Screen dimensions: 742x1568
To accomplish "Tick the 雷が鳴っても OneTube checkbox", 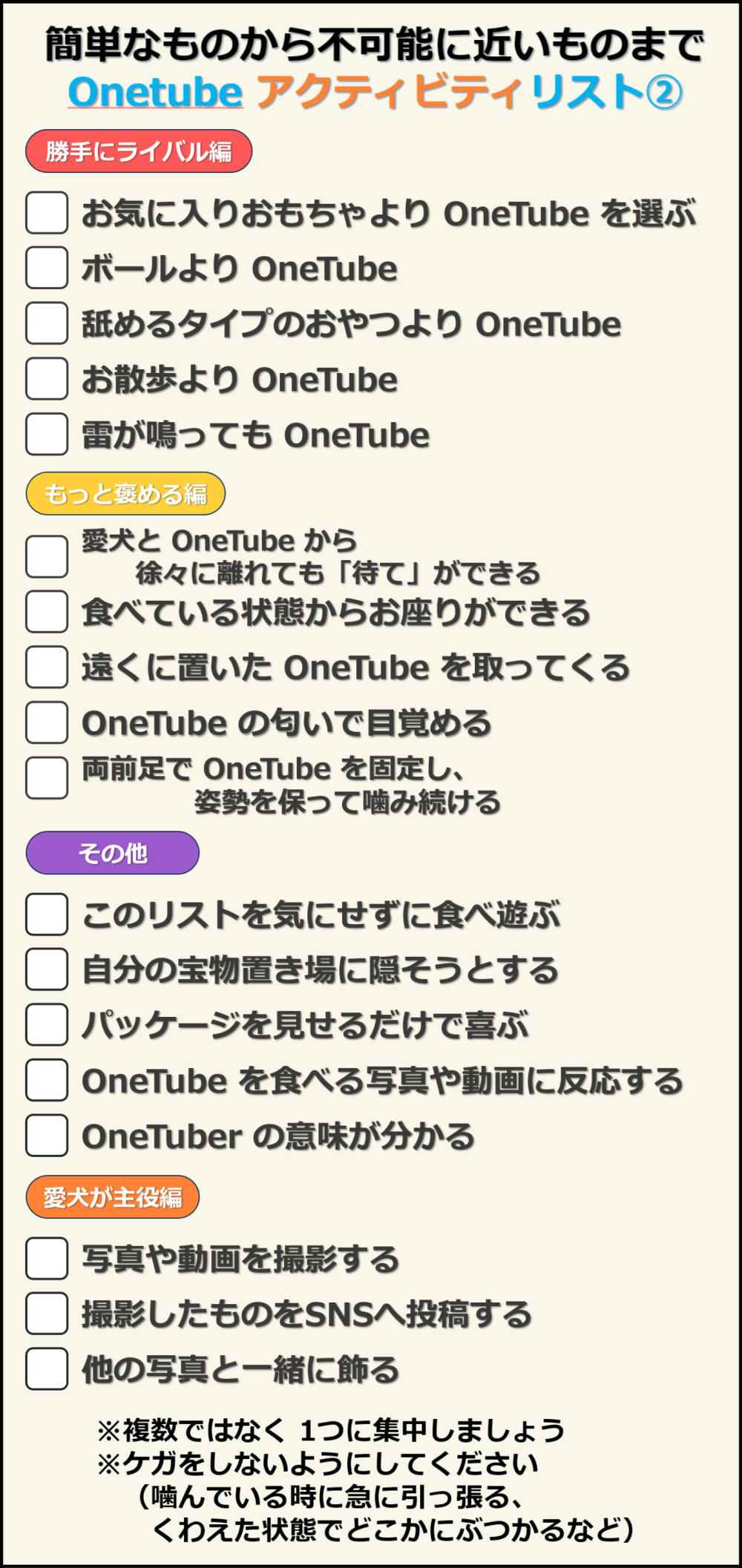I will point(47,434).
